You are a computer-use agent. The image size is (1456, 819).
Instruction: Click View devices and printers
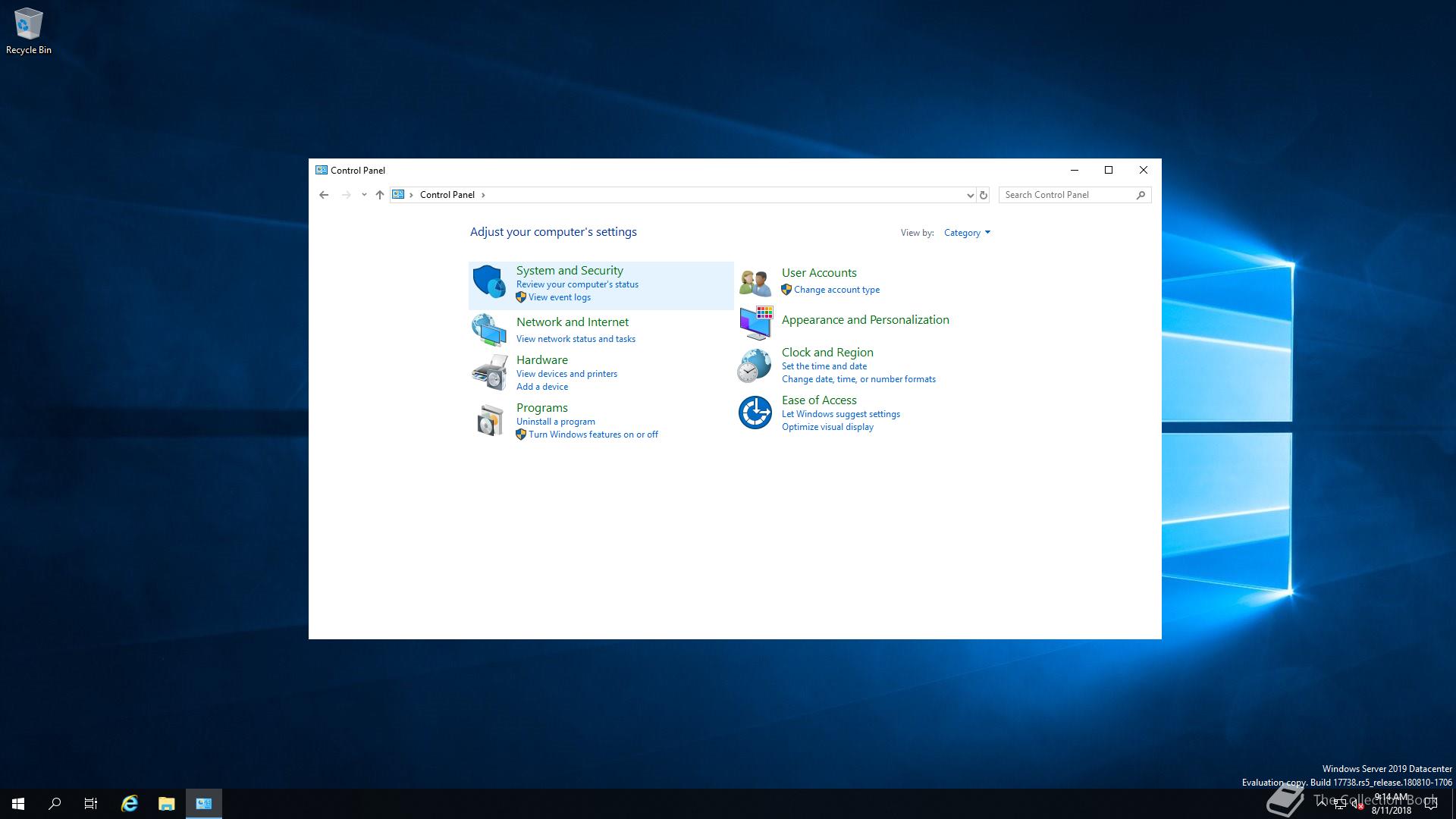(x=566, y=374)
